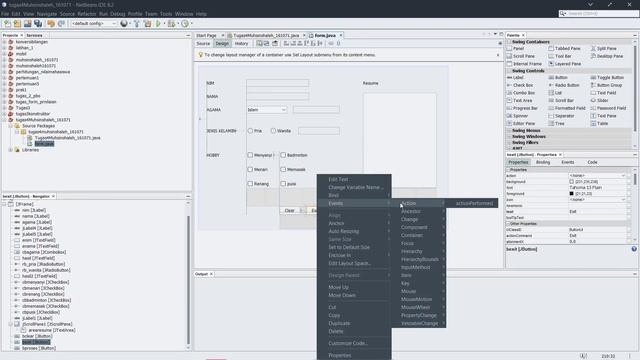Open the Refactor menu
Screen dimensions: 640x360
click(87, 14)
